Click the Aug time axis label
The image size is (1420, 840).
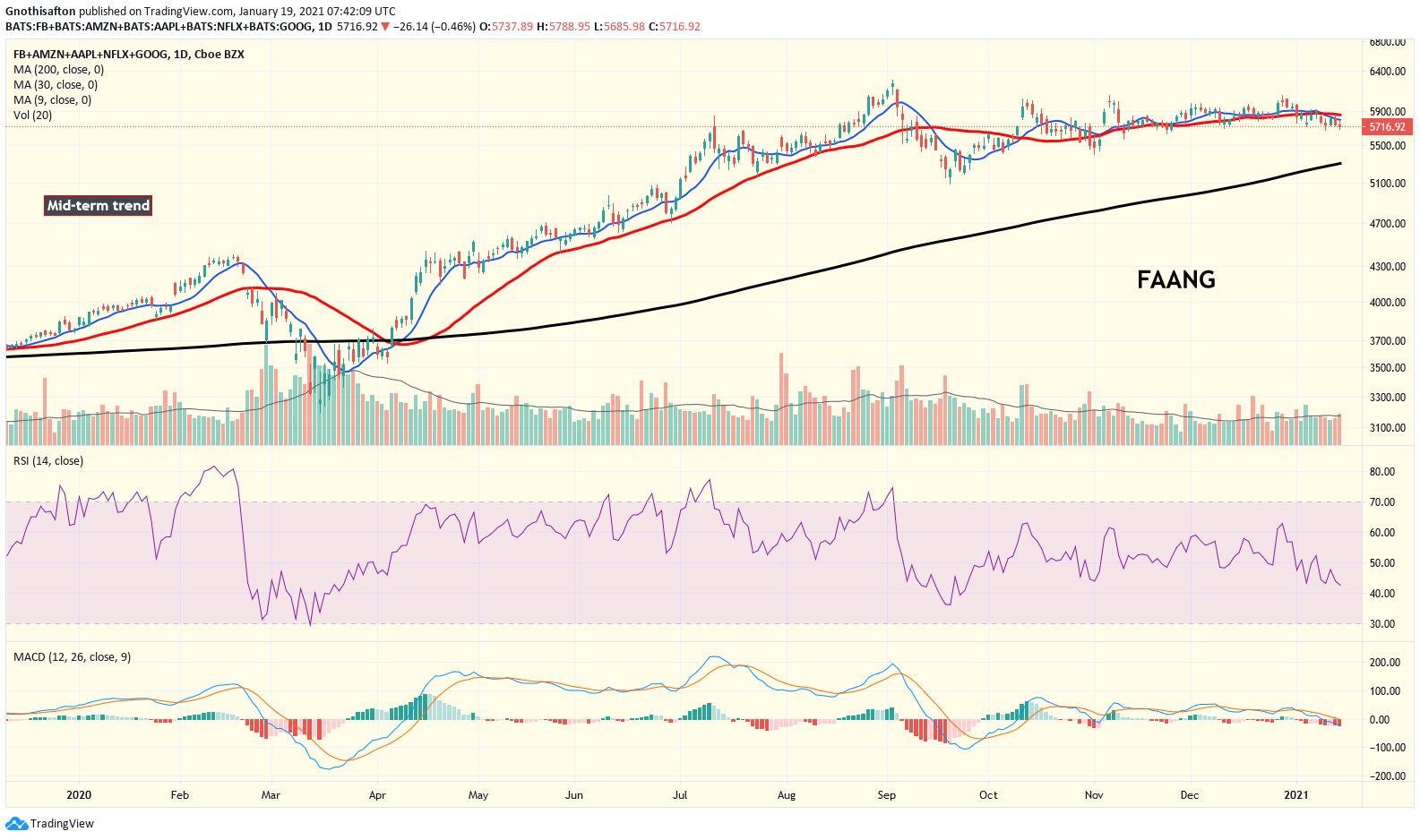coord(787,795)
